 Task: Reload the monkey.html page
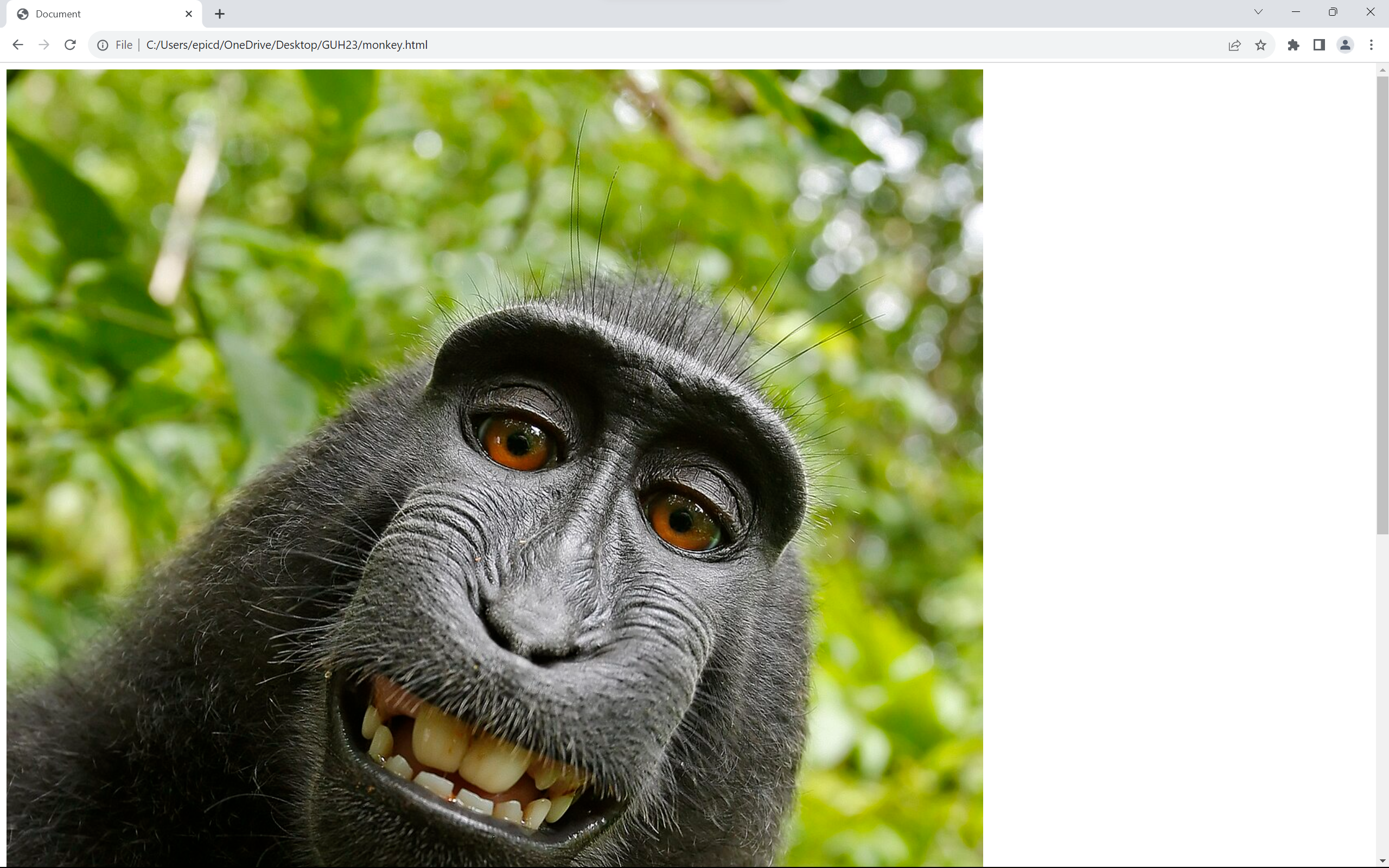pos(70,45)
